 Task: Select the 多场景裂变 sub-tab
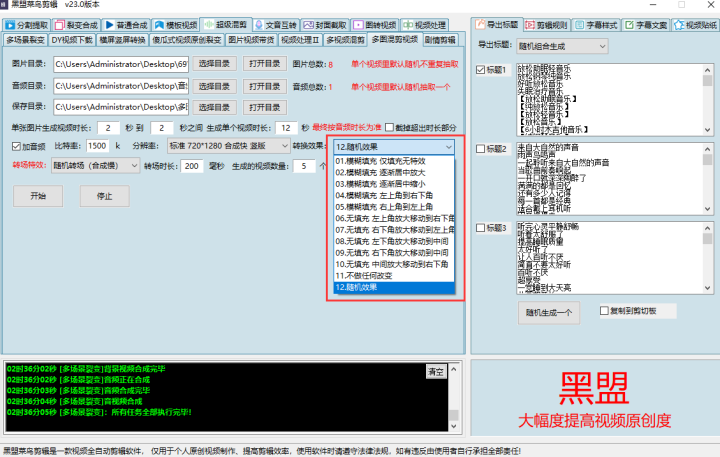pyautogui.click(x=25, y=40)
